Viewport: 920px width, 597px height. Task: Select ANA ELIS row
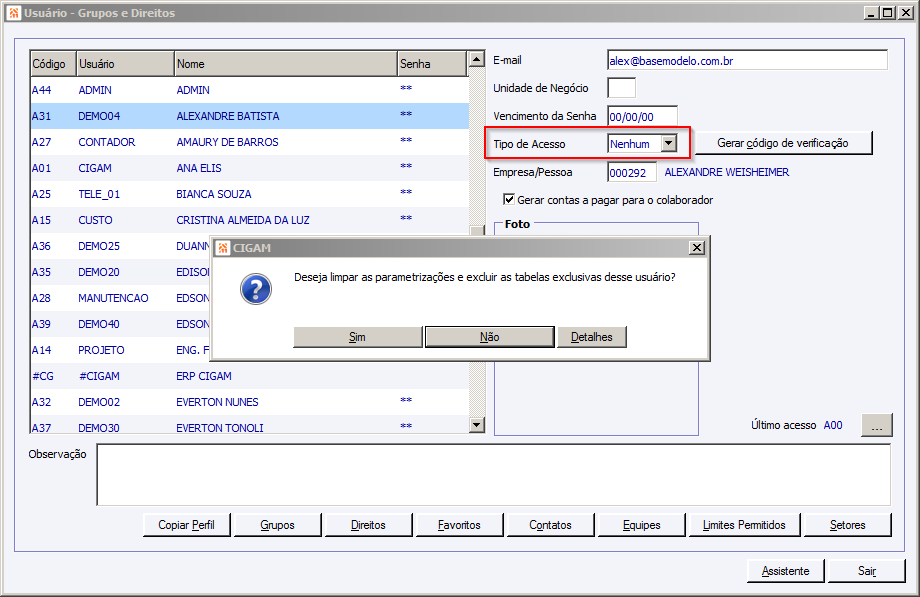(250, 168)
